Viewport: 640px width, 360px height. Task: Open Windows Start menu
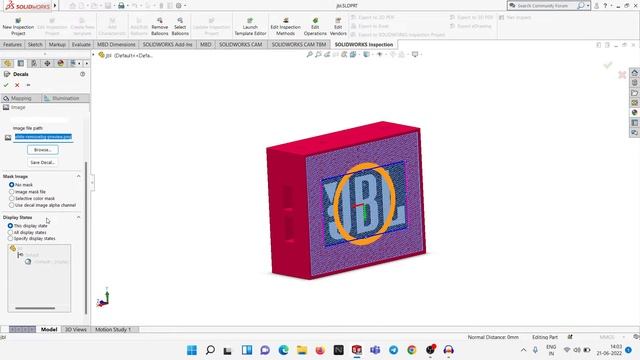tap(191, 350)
